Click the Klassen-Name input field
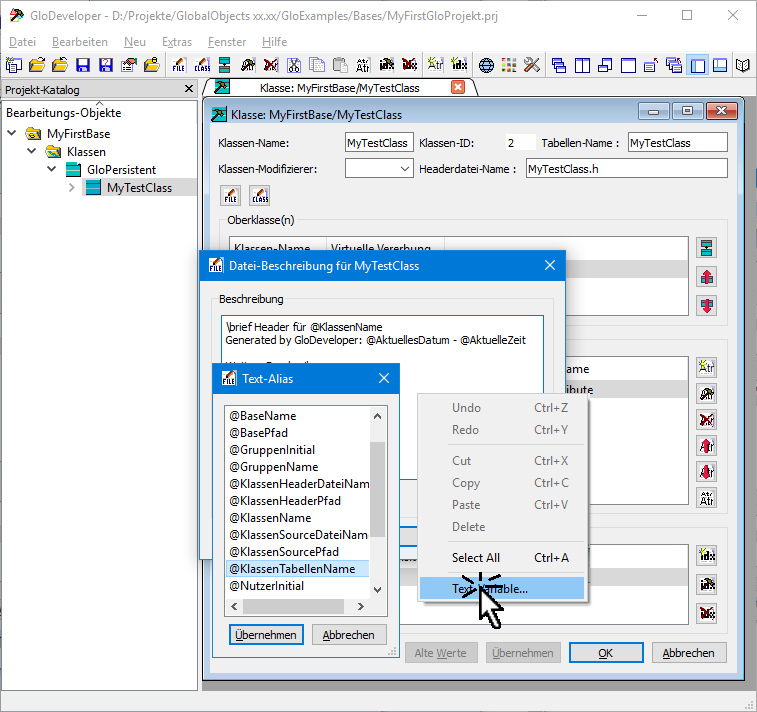Image resolution: width=757 pixels, height=712 pixels. [379, 143]
